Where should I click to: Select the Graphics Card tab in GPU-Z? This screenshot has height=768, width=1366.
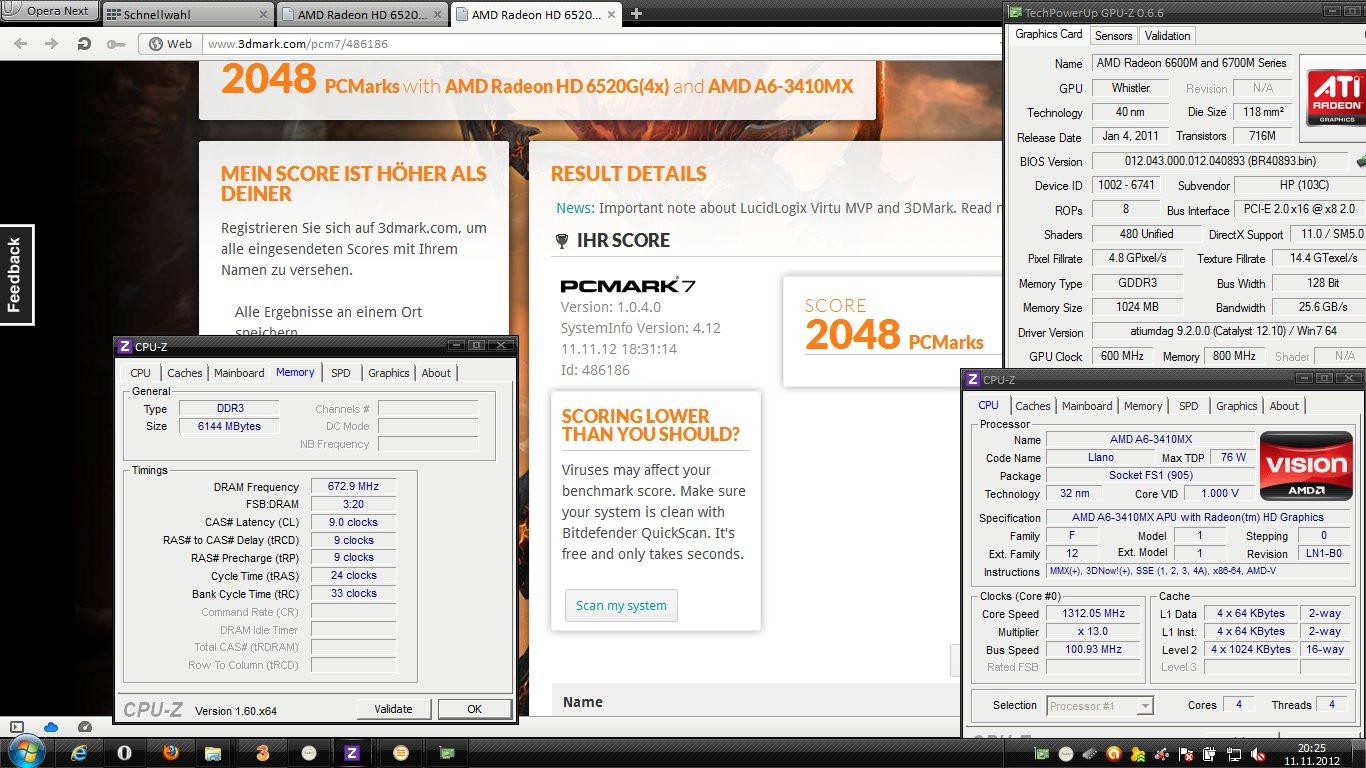(x=1048, y=34)
